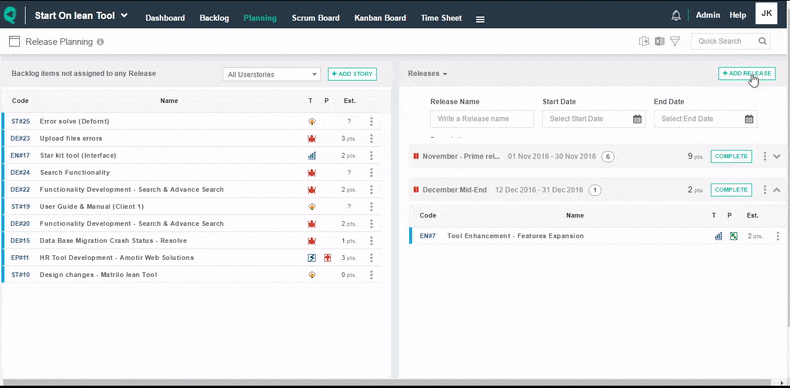790x388 pixels.
Task: Click the bug type icon on DE#23
Action: point(312,139)
